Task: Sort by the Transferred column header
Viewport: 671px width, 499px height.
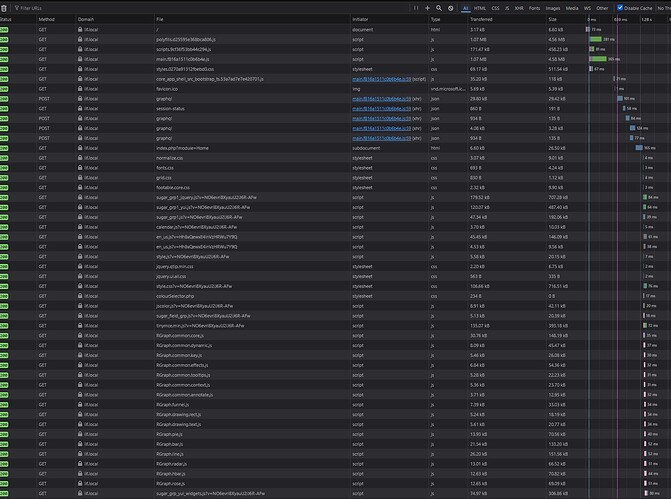Action: 481,19
